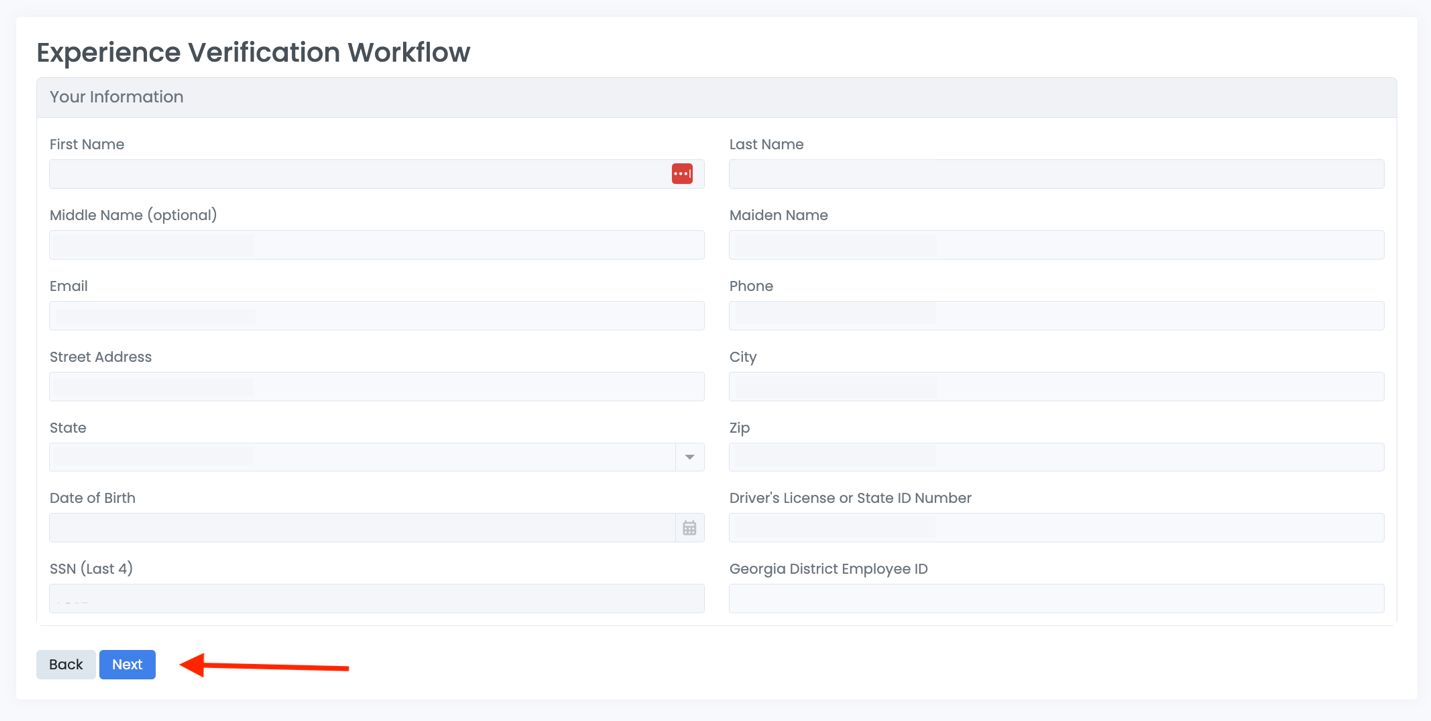Screen dimensions: 1431x721
Task: Click the Back button
Action: coord(65,664)
